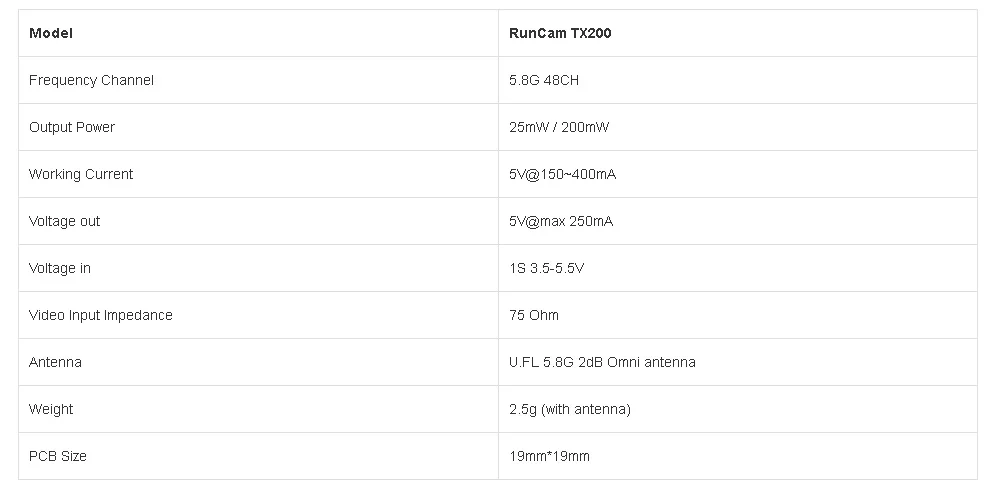Select the 5.8G 48CH value
Image resolution: width=991 pixels, height=484 pixels.
[544, 80]
